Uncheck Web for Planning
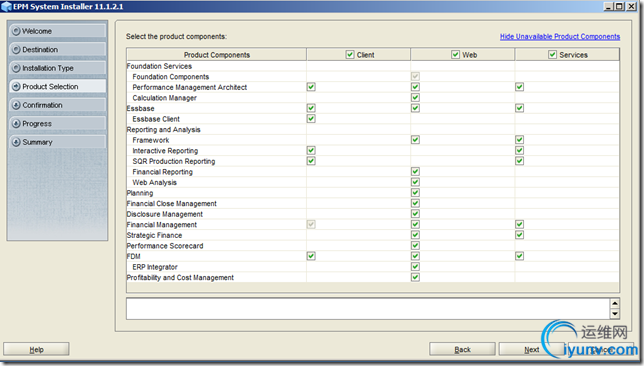Screen dimensions: 644x366 point(415,193)
